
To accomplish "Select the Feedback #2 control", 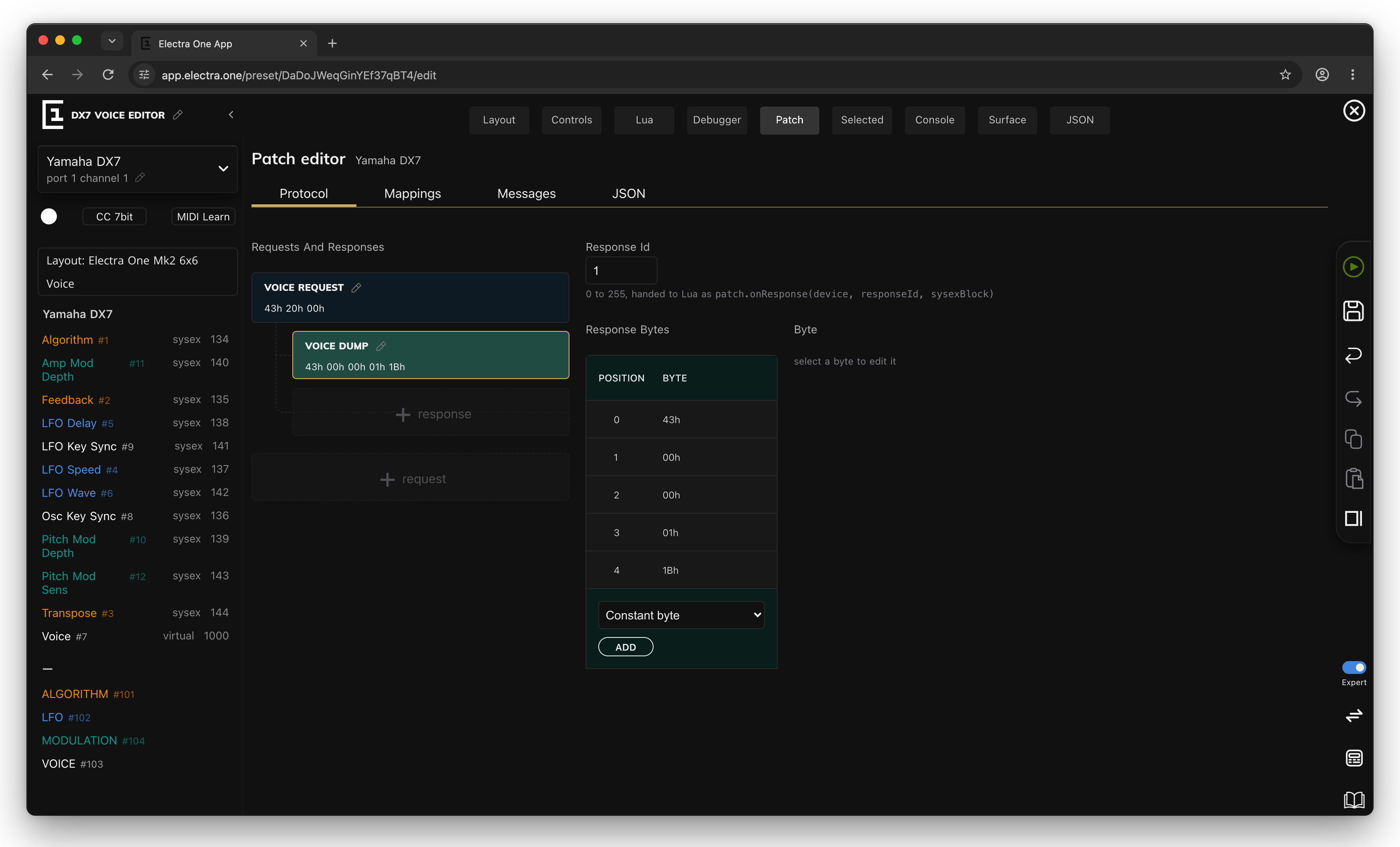I will [135, 399].
